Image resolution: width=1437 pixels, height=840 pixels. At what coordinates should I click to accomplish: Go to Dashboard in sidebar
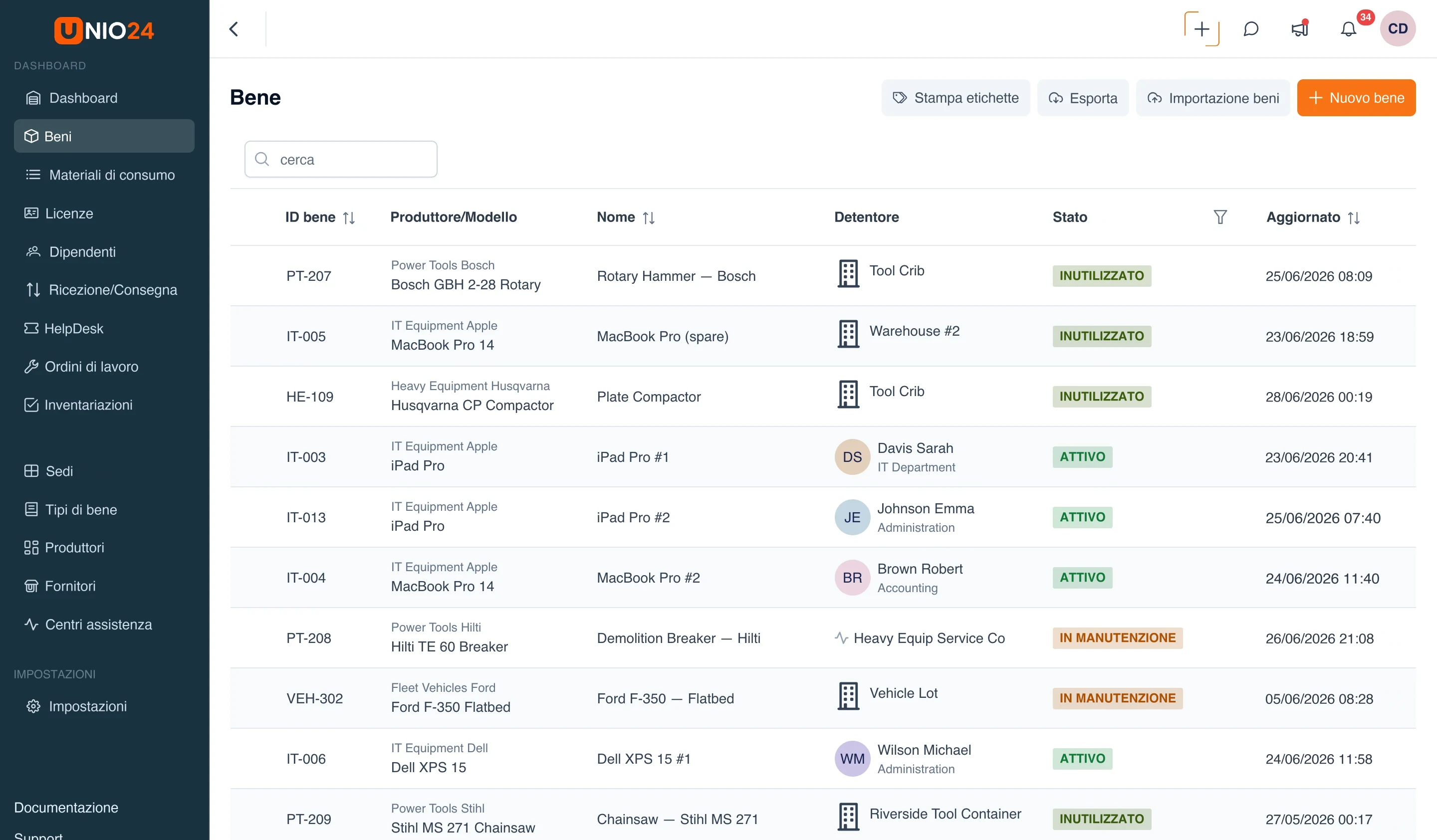coord(104,98)
